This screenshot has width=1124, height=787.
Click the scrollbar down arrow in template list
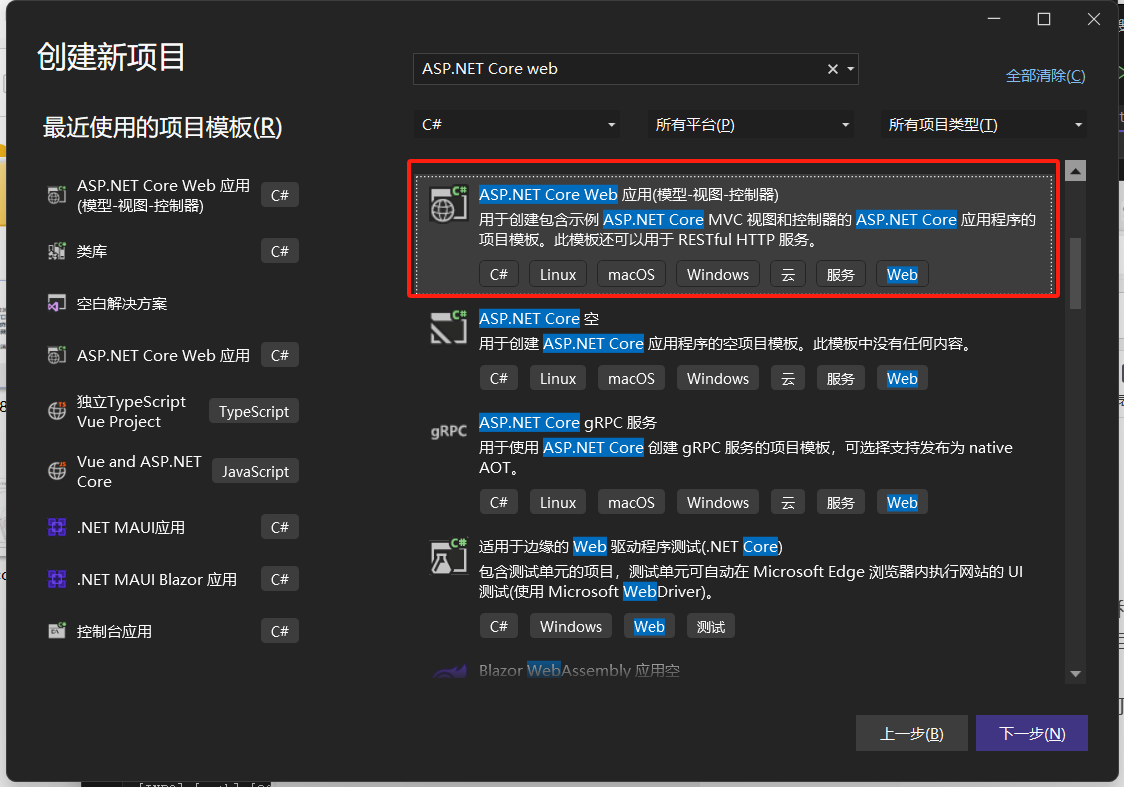point(1075,674)
